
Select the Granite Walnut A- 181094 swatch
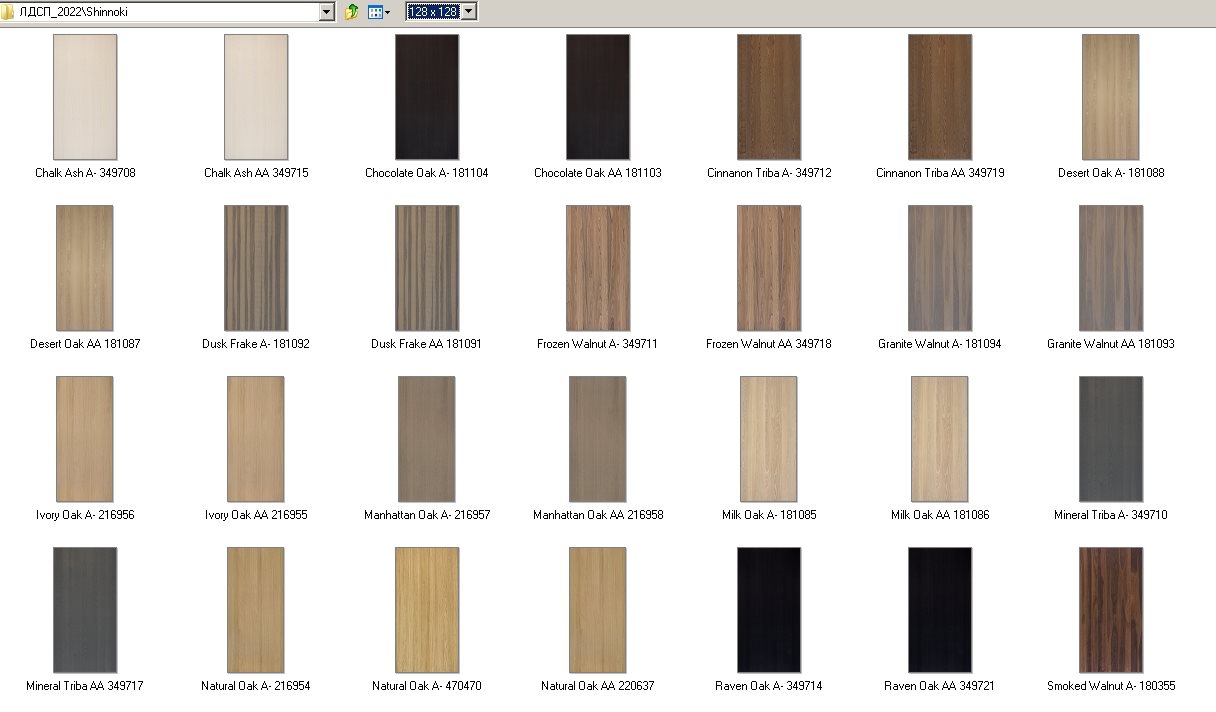(940, 268)
